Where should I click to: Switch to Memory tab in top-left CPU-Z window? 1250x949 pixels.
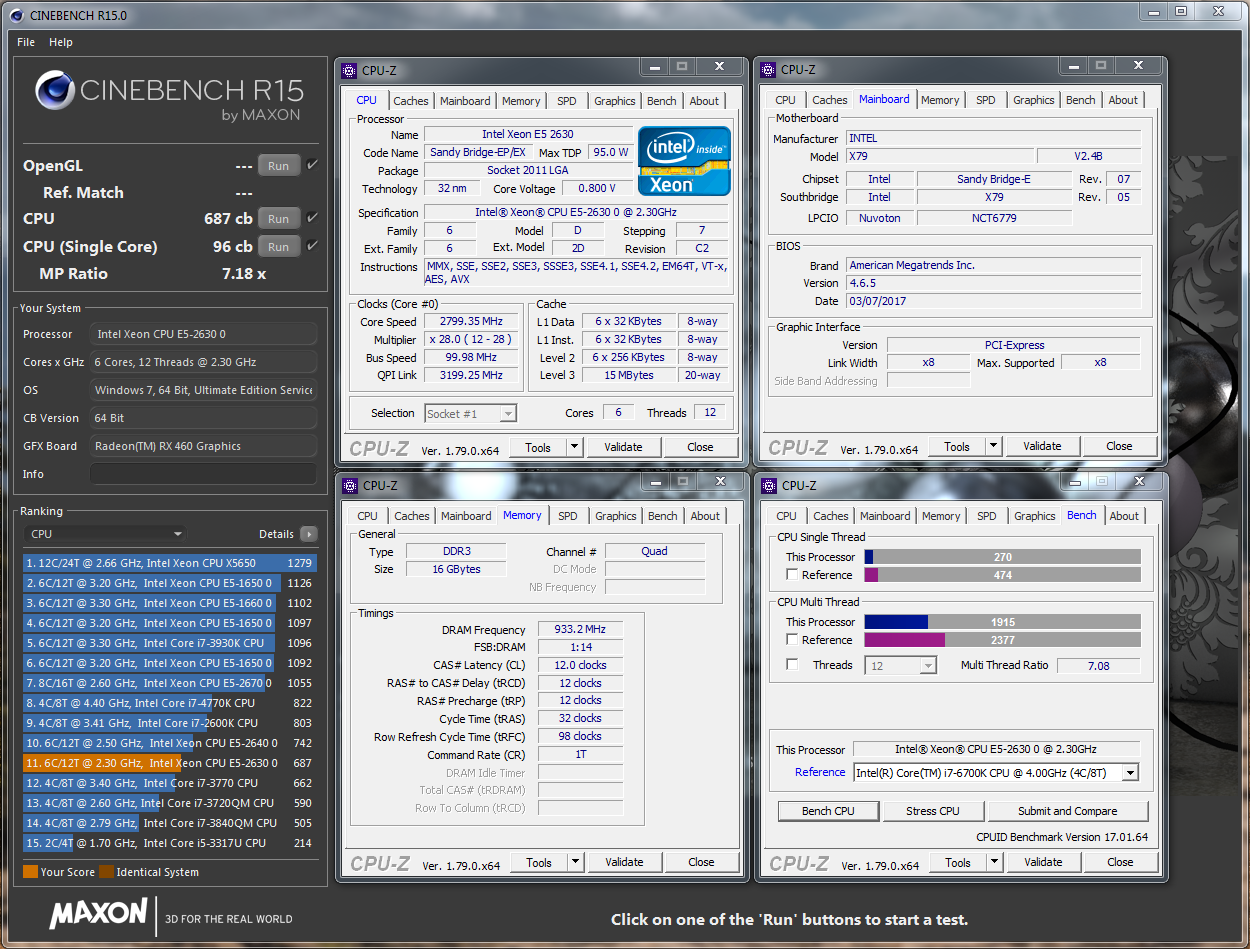point(521,101)
